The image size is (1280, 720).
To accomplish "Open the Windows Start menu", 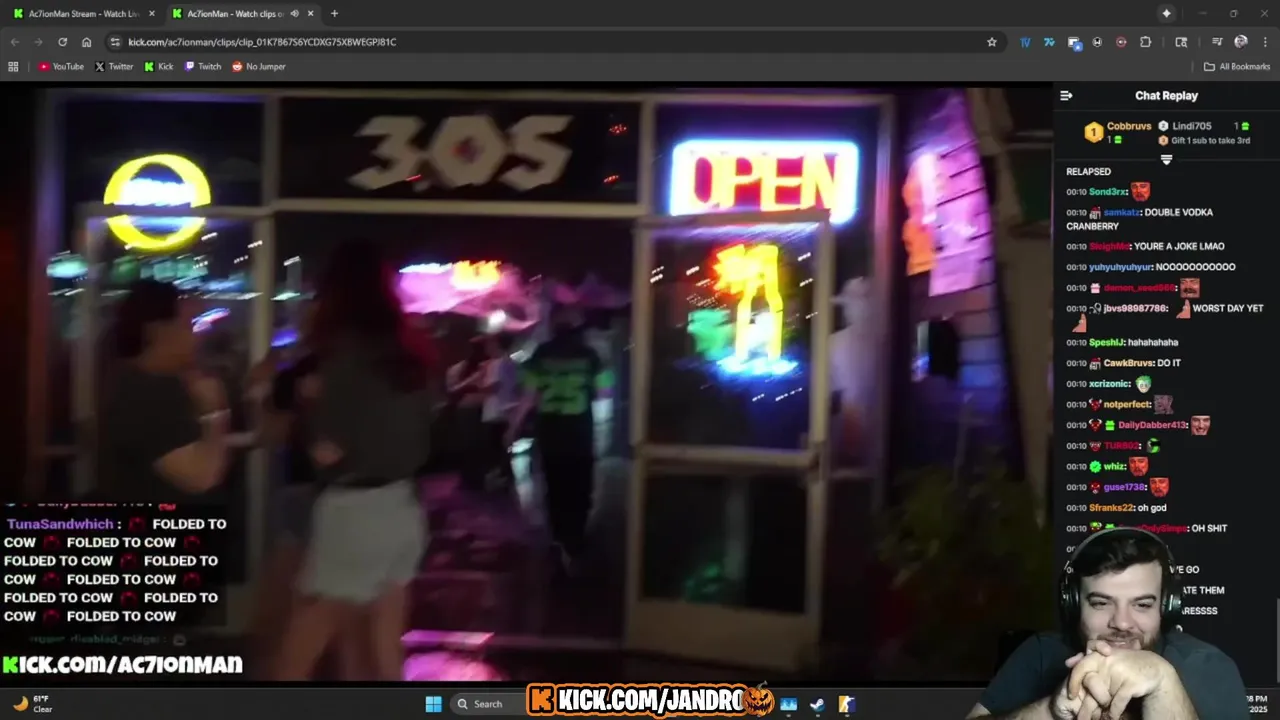I will pos(433,704).
